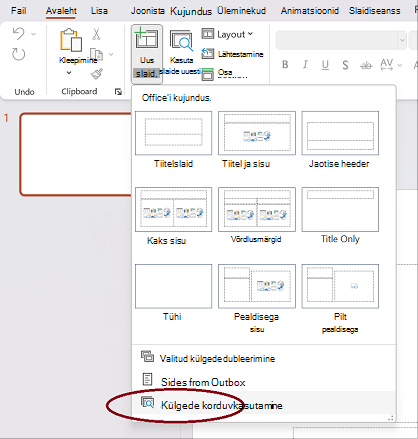Click the outline document icon
The height and width of the screenshot is (439, 418).
pyautogui.click(x=147, y=379)
